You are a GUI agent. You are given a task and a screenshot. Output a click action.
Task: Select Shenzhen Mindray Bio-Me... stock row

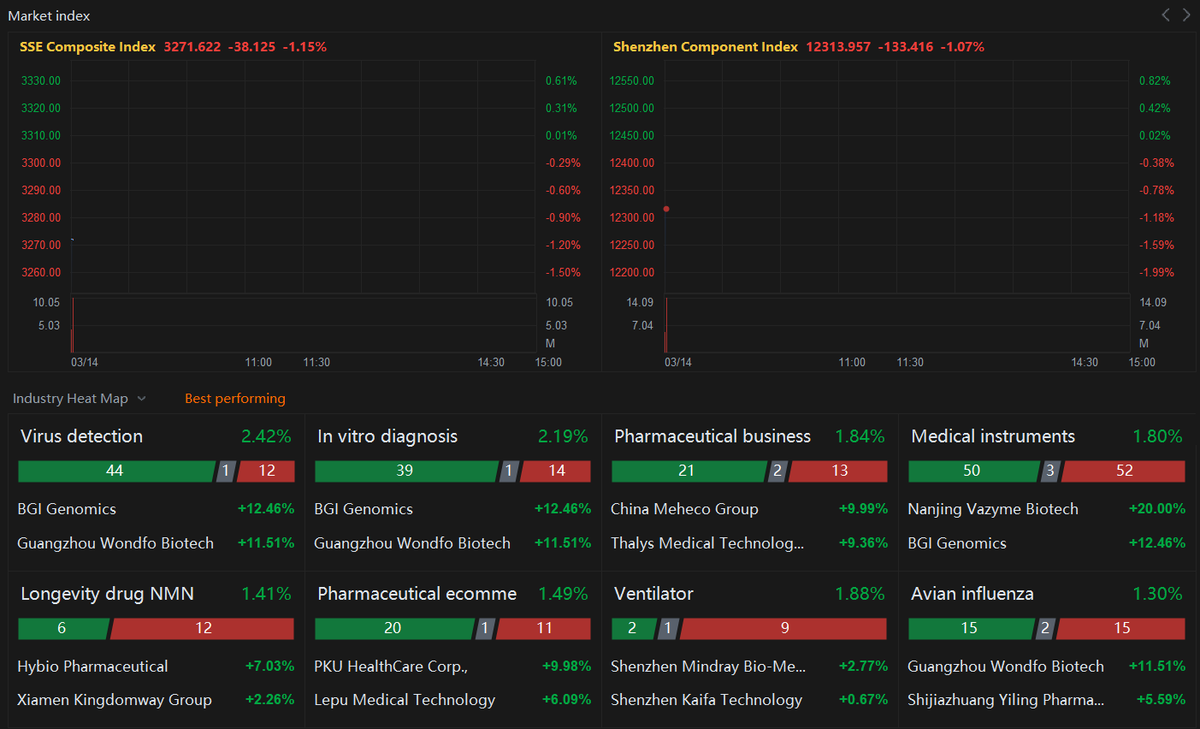point(750,666)
